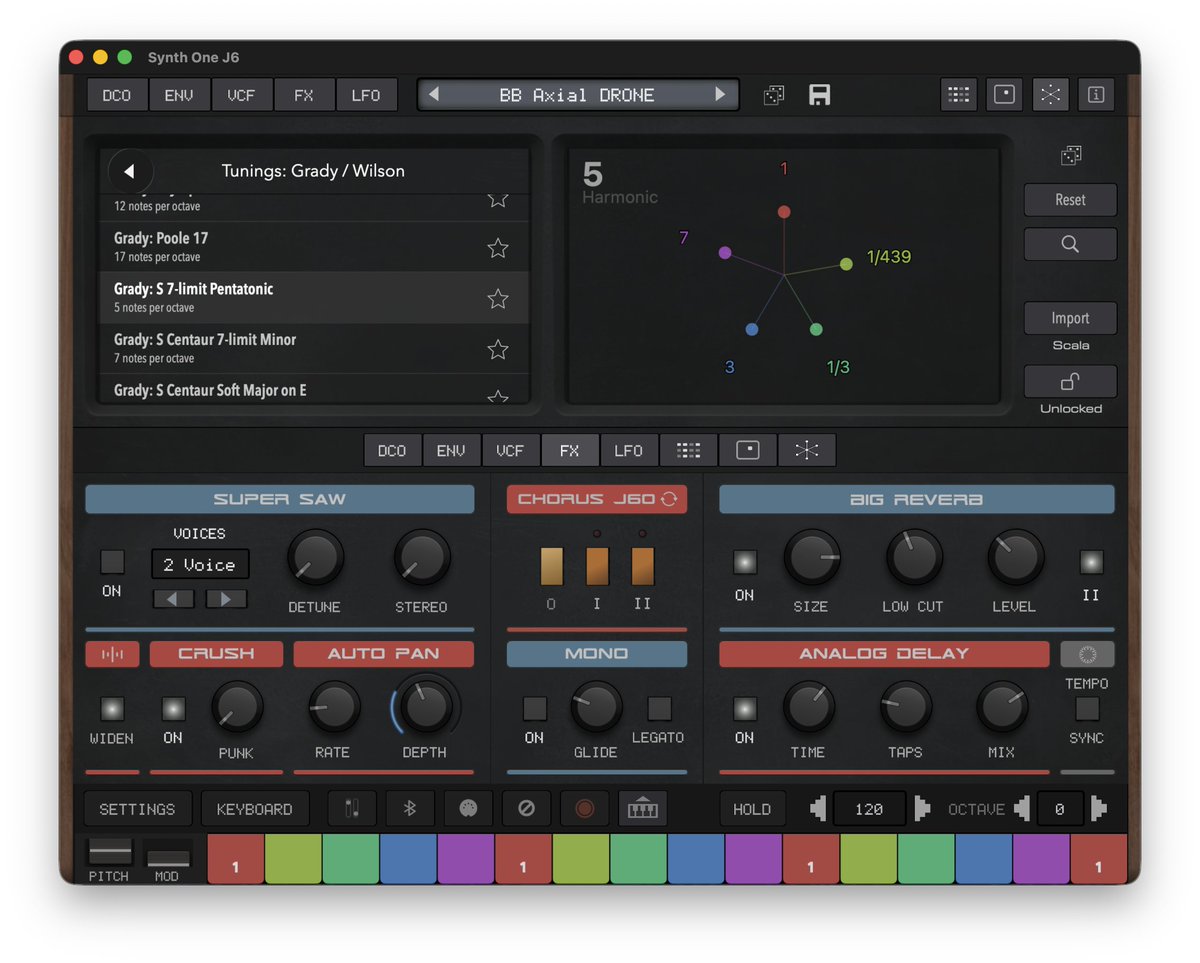Toggle the piano keyboard icon
Viewport: 1200px width, 963px height.
click(x=642, y=809)
